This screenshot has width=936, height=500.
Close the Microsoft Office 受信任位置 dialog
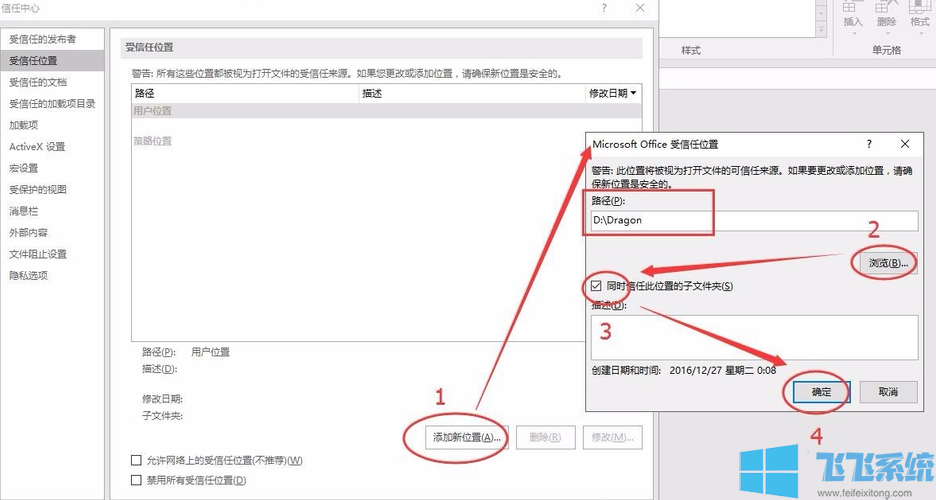(x=905, y=144)
